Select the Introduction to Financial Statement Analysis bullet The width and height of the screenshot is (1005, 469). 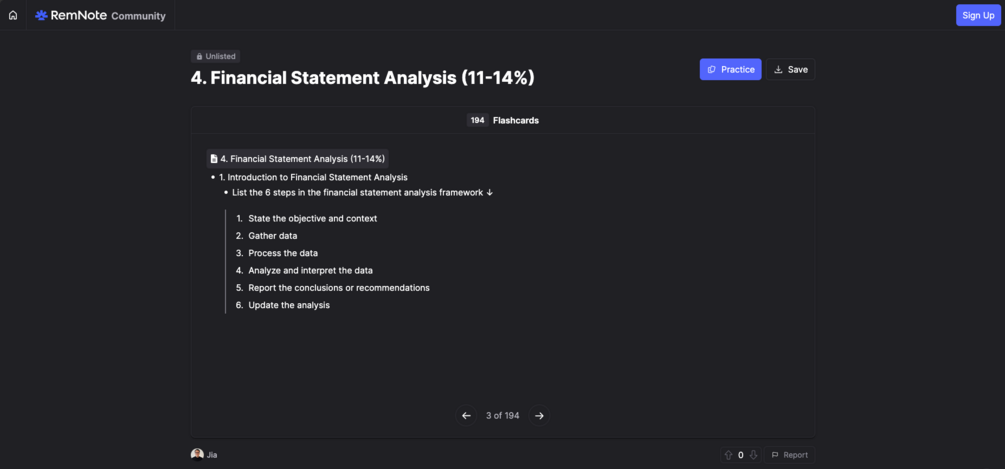point(313,177)
